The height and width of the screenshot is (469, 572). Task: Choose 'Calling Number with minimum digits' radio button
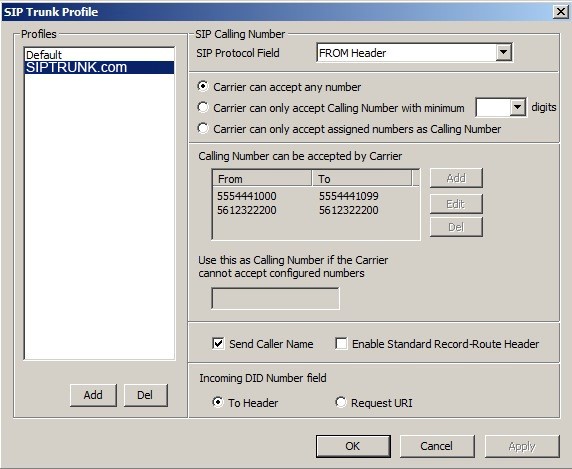click(203, 107)
